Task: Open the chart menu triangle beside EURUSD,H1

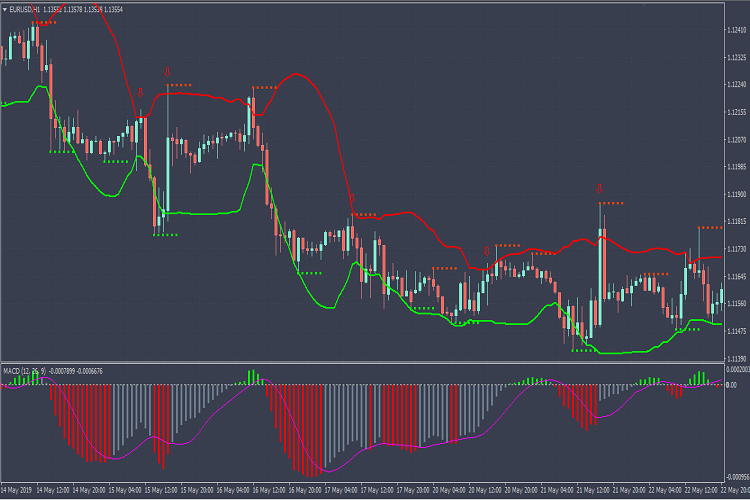Action: tap(5, 10)
